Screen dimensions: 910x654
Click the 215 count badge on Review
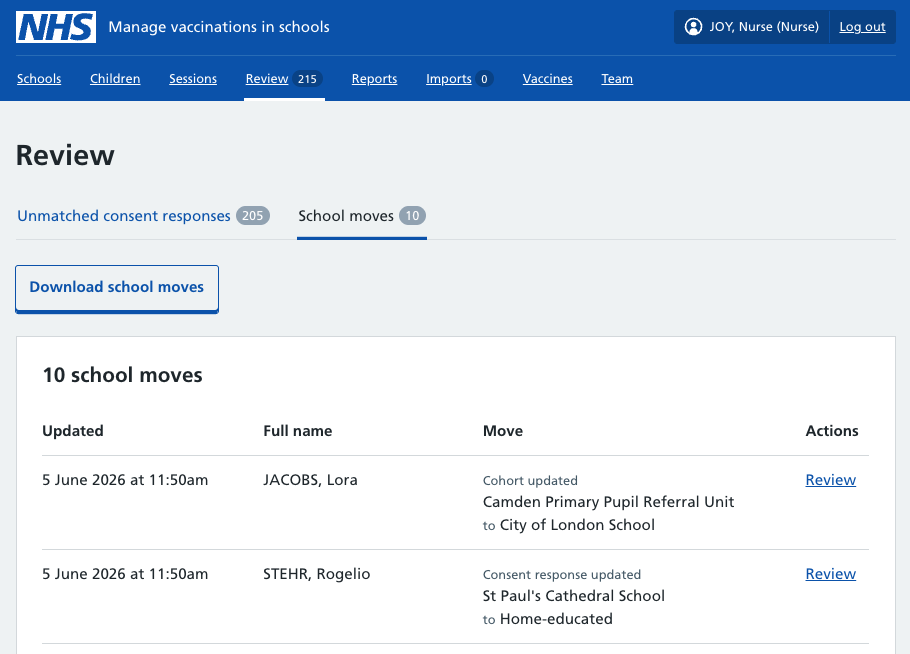[307, 79]
